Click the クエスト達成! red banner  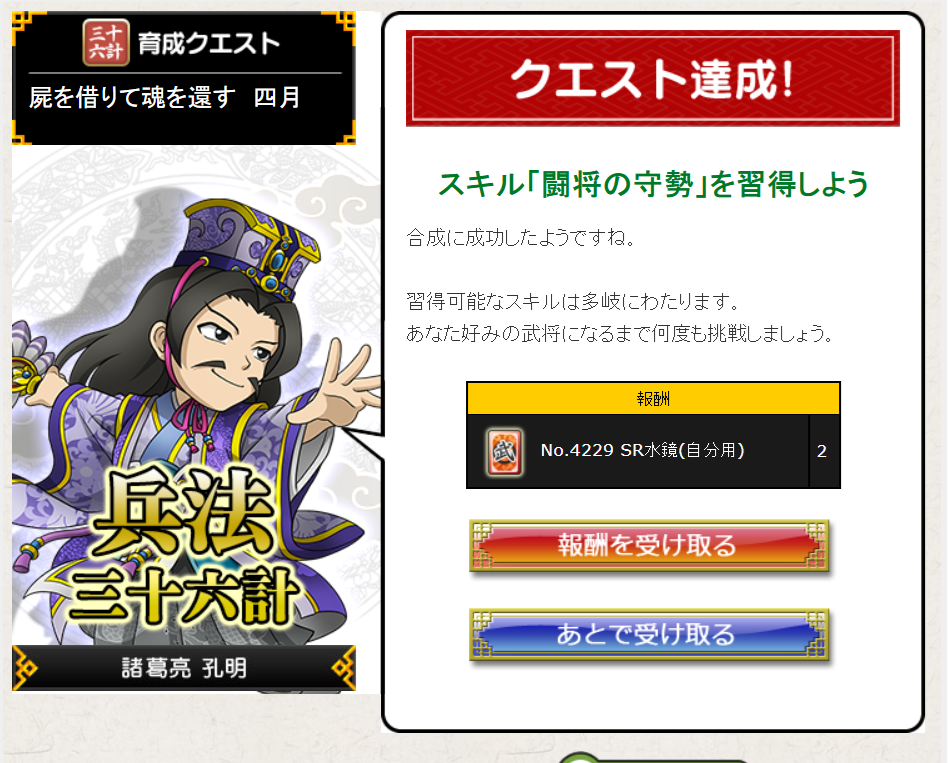652,79
